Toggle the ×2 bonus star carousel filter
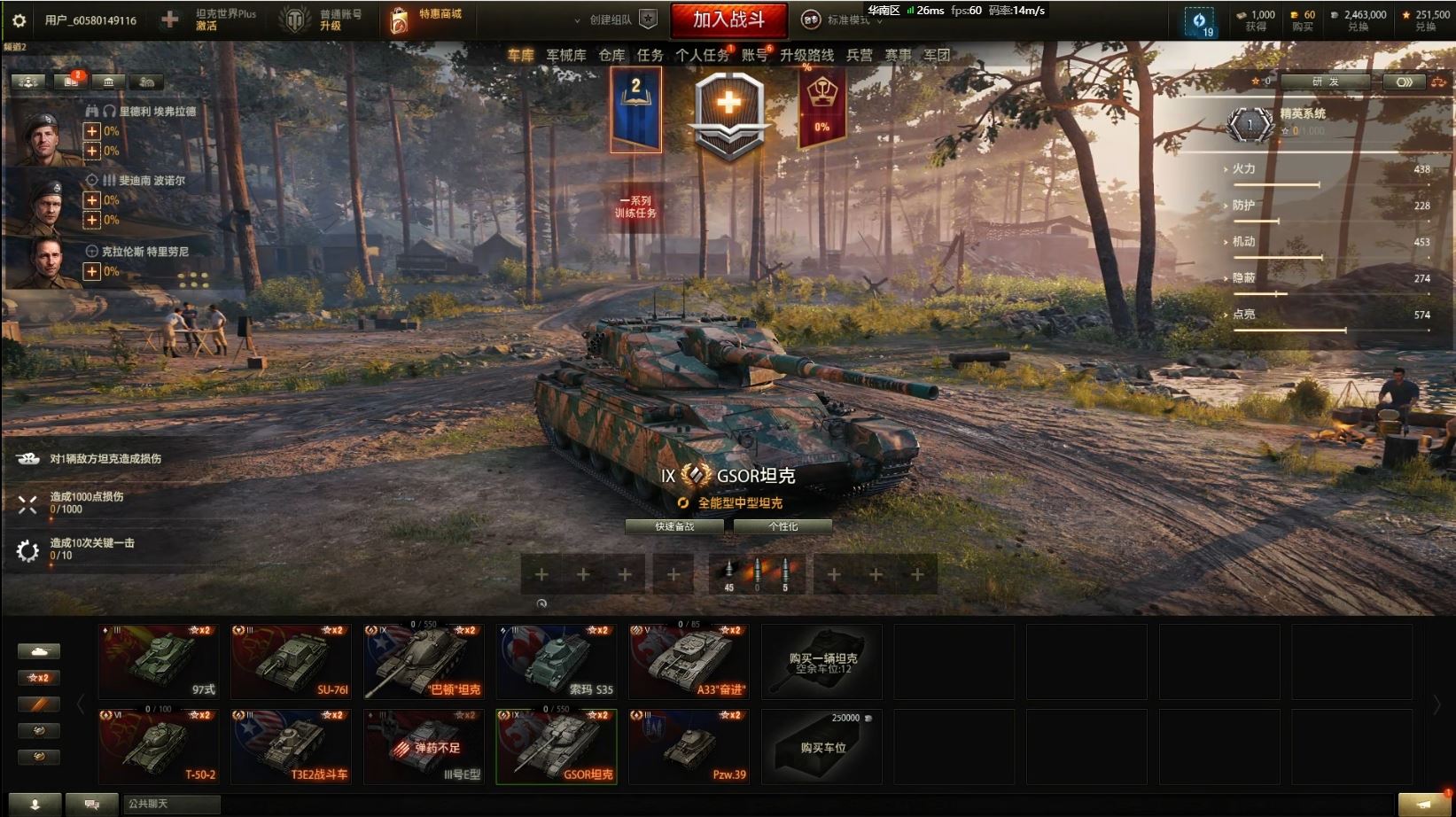Viewport: 1456px width, 817px height. pos(39,678)
